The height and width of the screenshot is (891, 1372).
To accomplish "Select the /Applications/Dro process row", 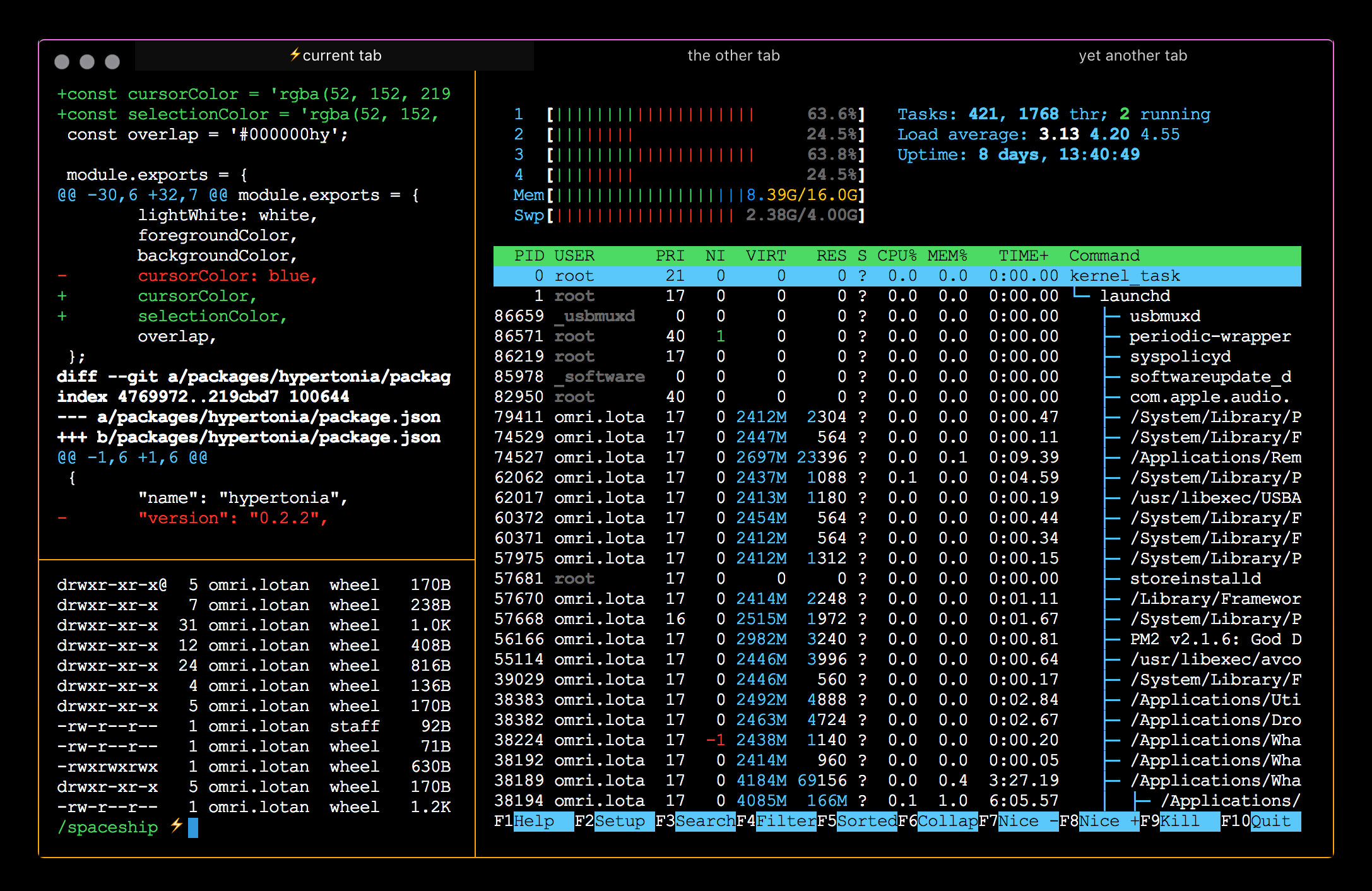I will (x=897, y=720).
